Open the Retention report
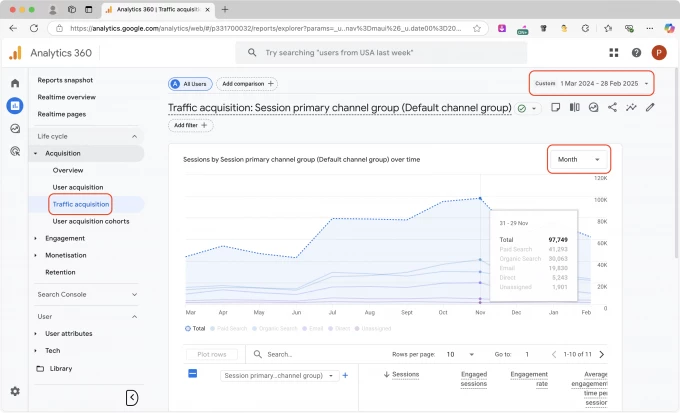 tap(60, 272)
